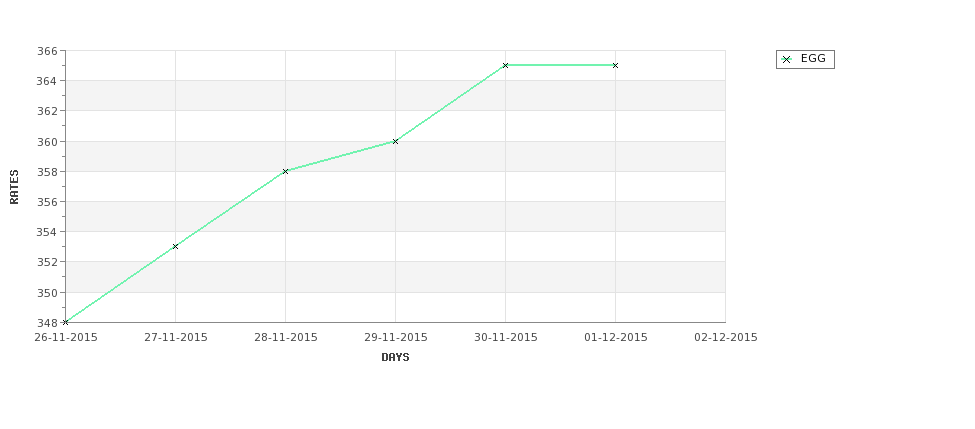
Task: Click the 360 y-axis tick label
Action: (47, 141)
